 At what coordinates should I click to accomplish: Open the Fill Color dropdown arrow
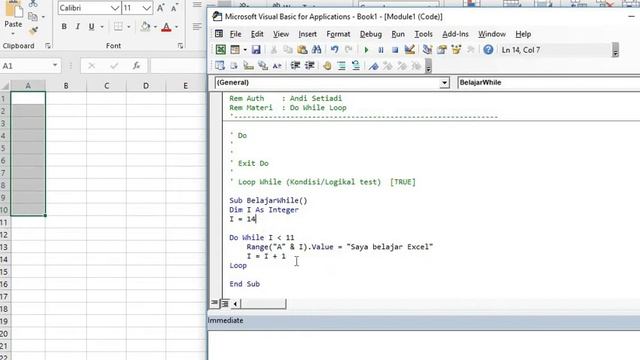pyautogui.click(x=155, y=27)
